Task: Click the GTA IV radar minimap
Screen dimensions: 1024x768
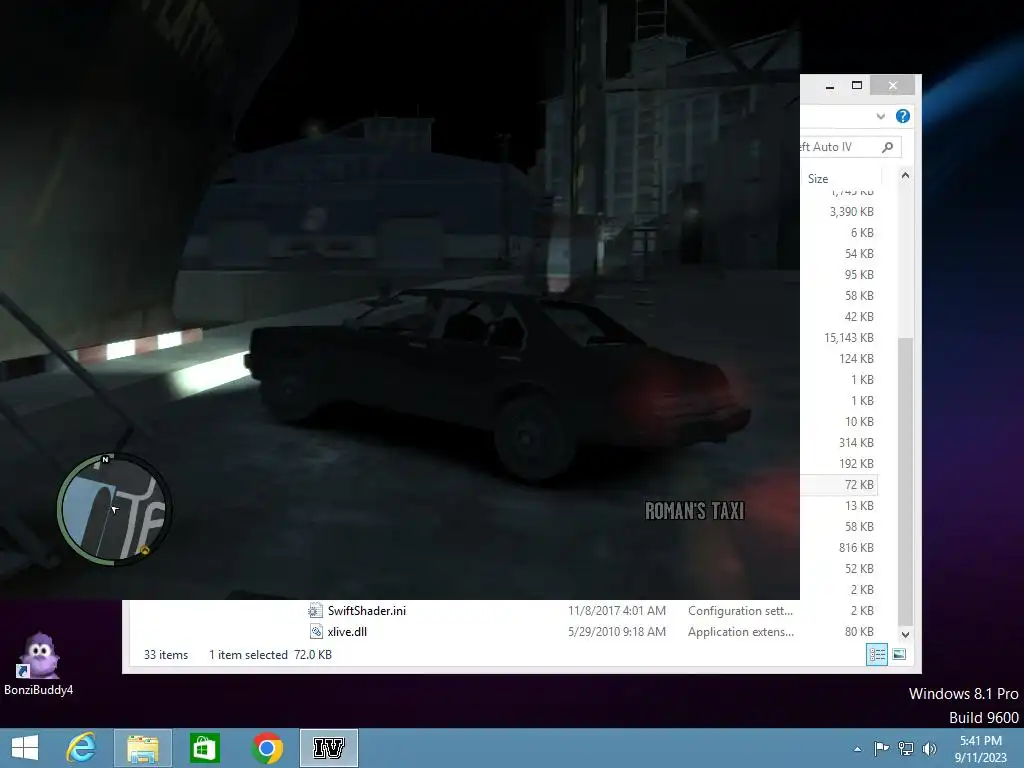Action: tap(114, 509)
